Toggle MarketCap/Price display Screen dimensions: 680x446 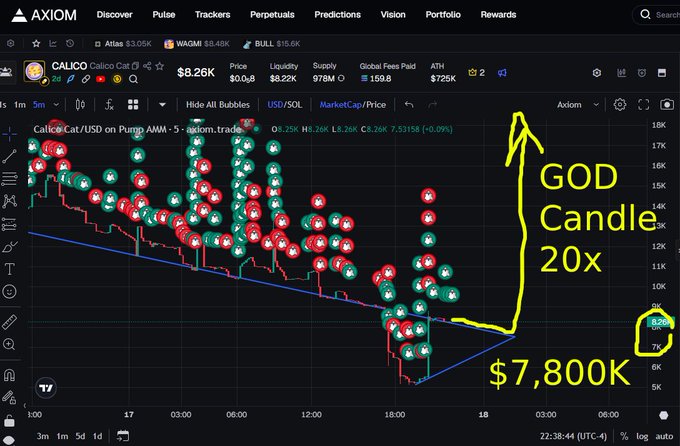[353, 105]
